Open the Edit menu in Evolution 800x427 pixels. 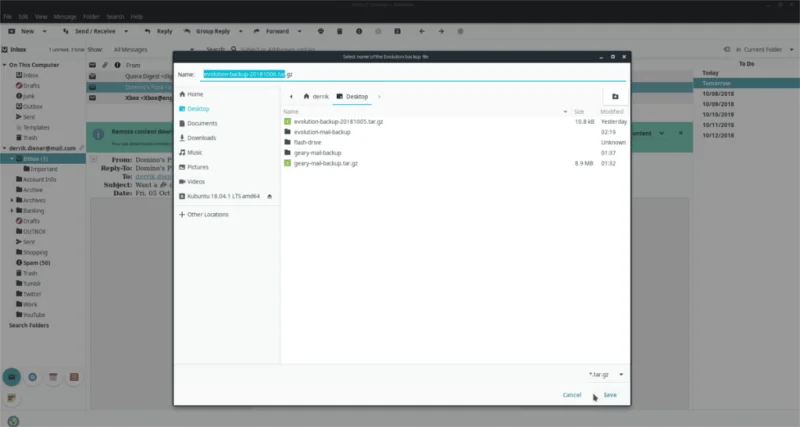pos(23,16)
